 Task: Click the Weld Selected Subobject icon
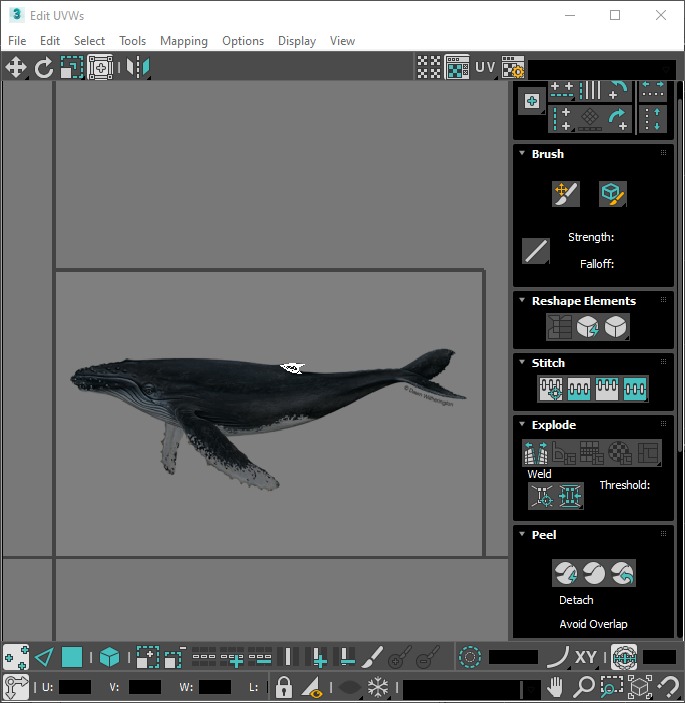(570, 496)
